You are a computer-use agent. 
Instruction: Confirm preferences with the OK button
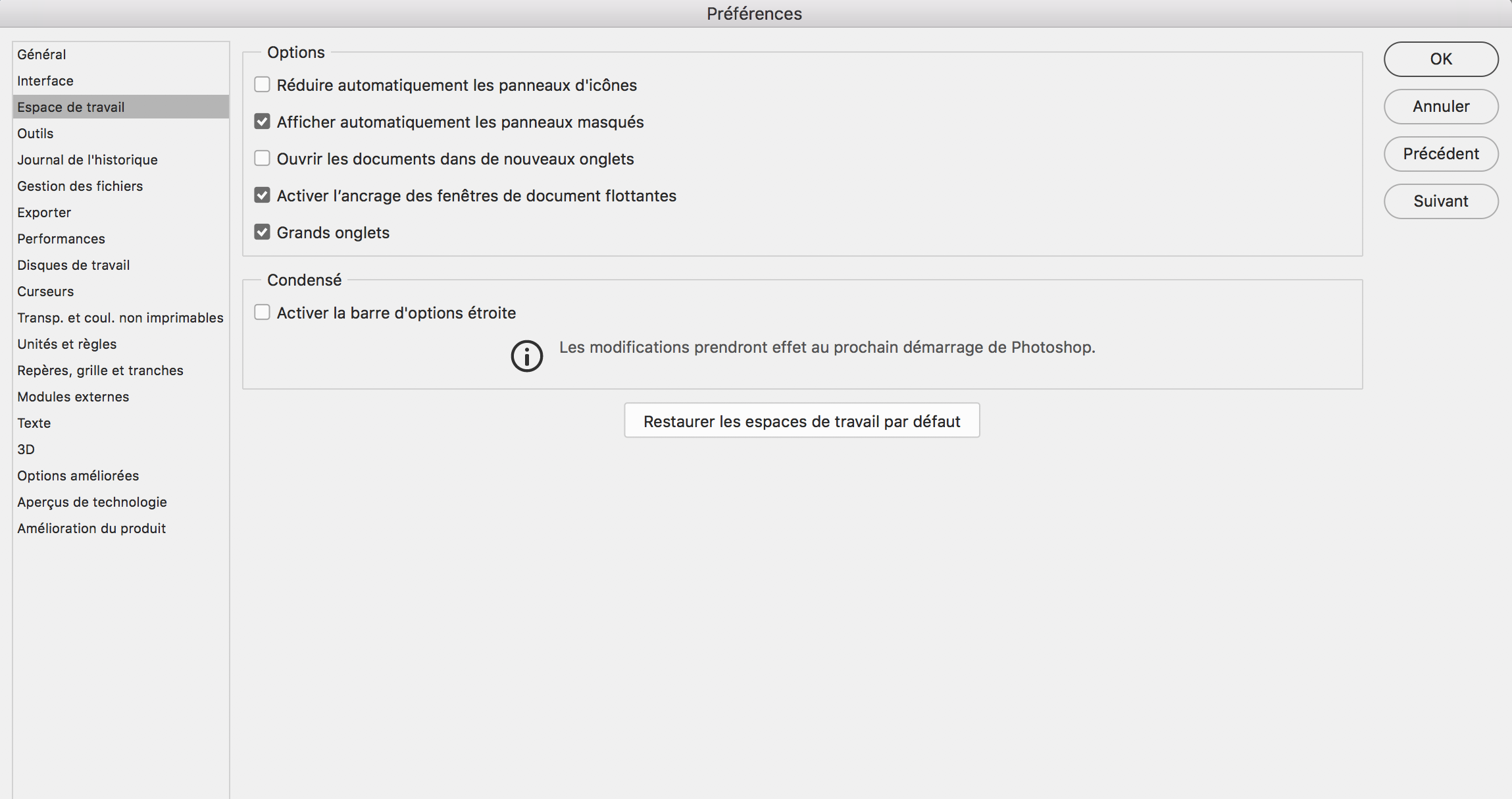(1440, 59)
